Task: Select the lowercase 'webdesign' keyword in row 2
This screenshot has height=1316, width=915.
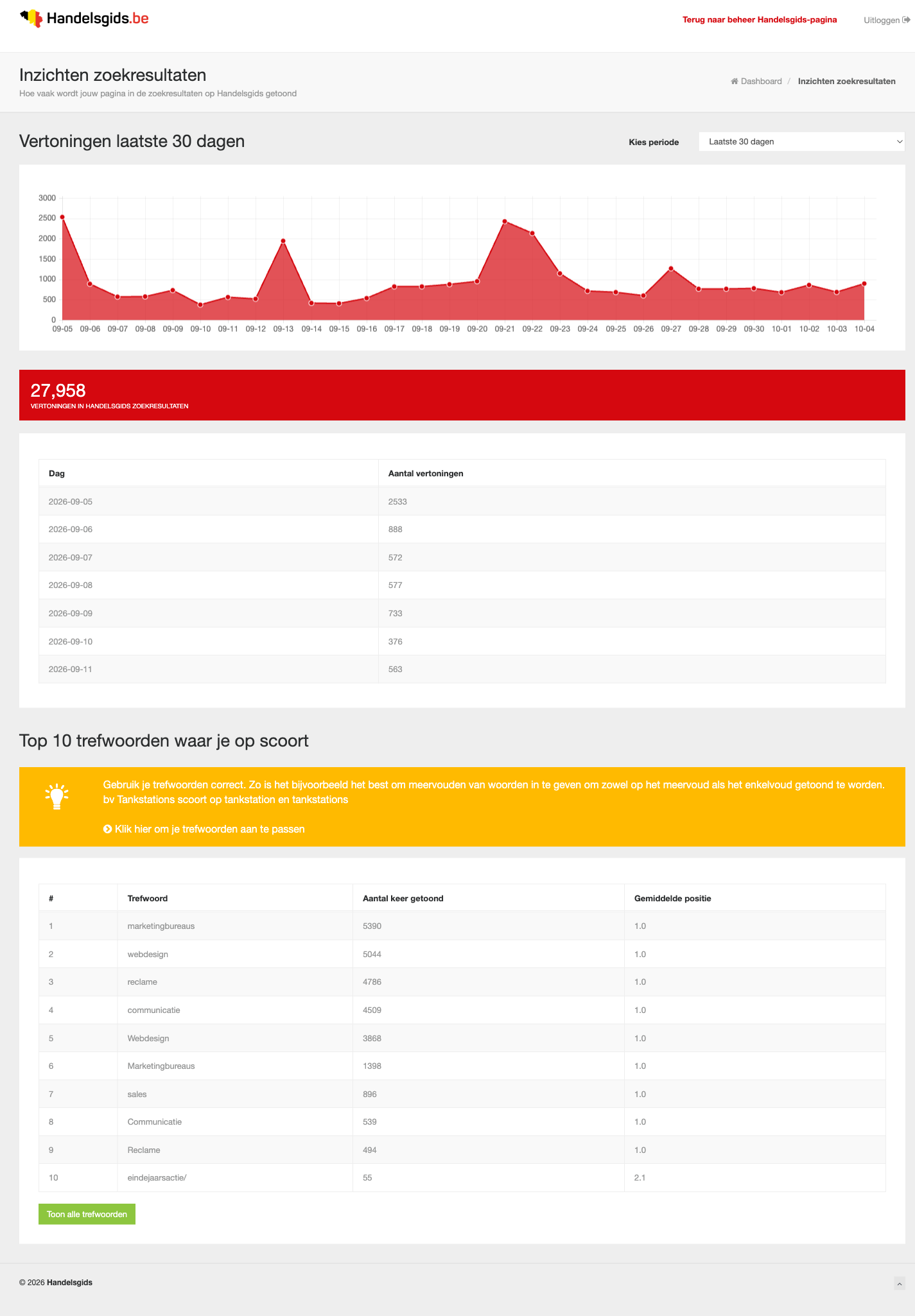Action: (x=148, y=955)
